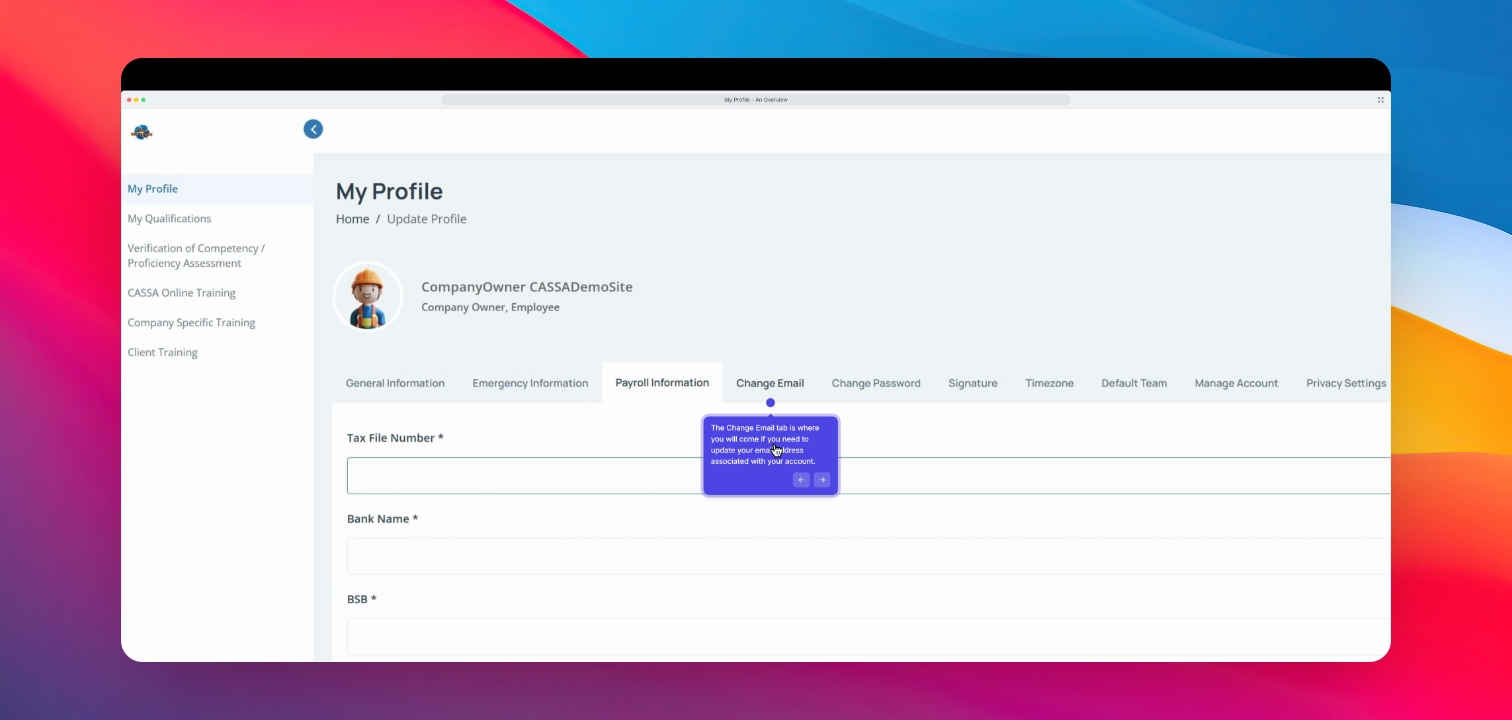Select the Privacy Settings tab
Viewport: 1512px width, 720px height.
coord(1346,383)
